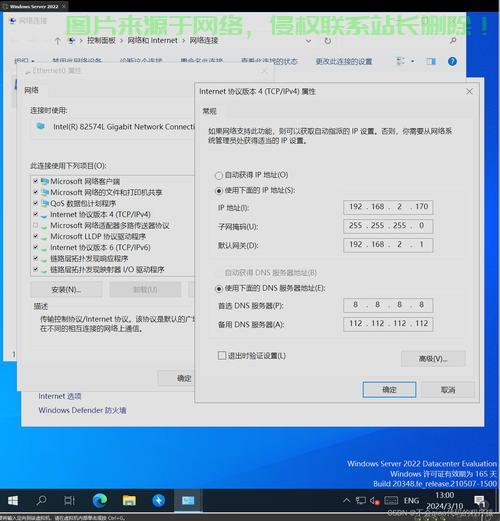Toggle Microsoft 网络客户端 checkbox
The height and width of the screenshot is (521, 500).
point(36,181)
